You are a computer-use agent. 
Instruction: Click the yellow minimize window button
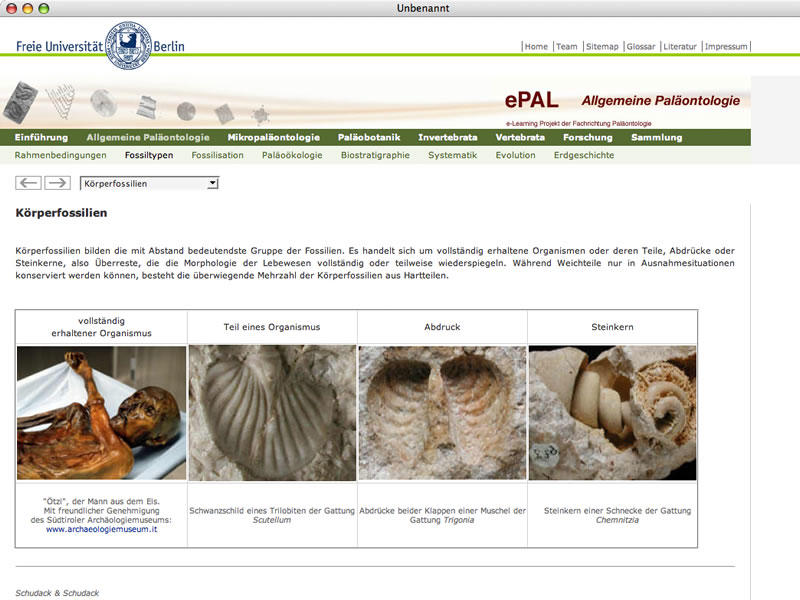pyautogui.click(x=28, y=8)
